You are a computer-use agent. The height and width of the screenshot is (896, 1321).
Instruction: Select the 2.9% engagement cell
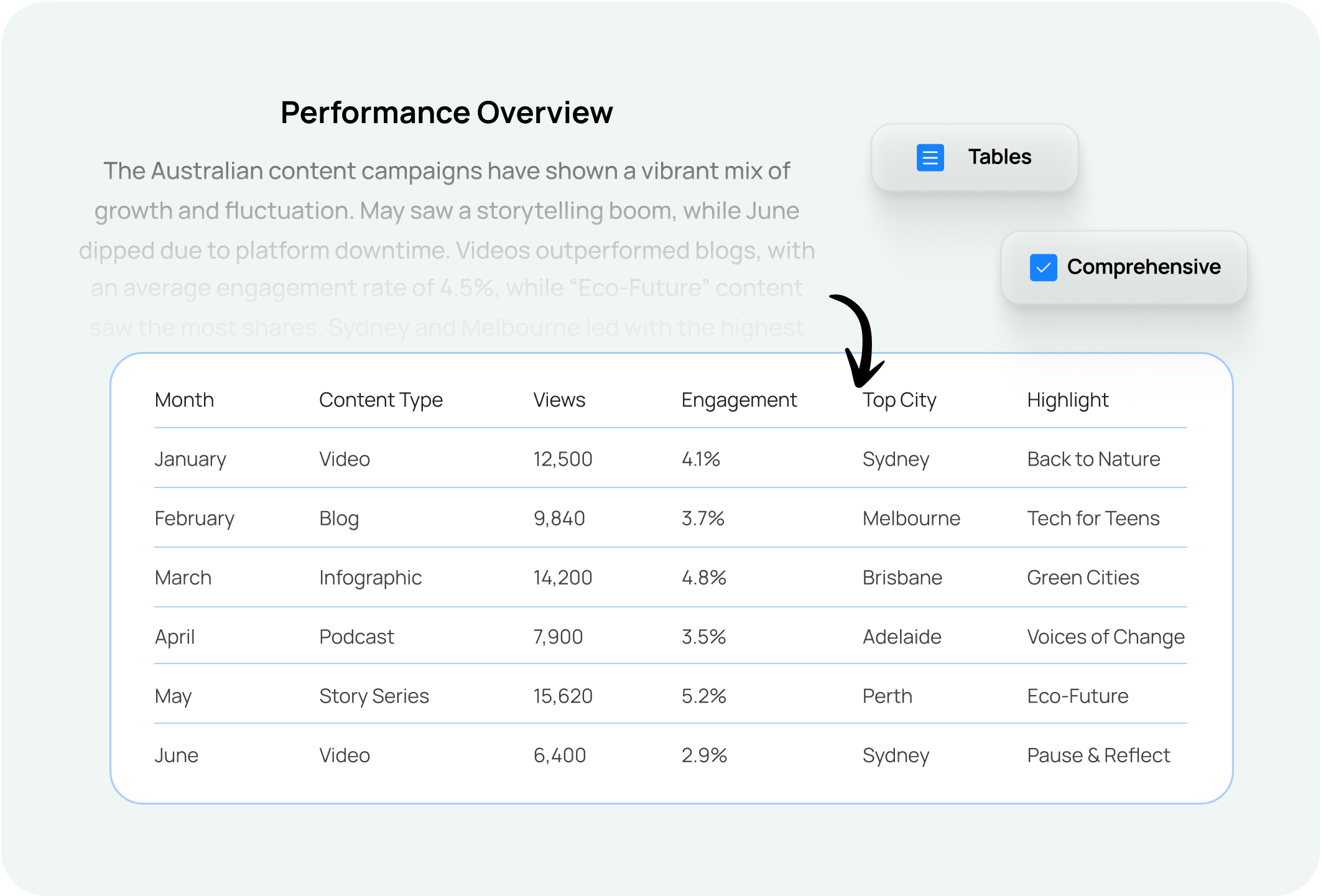[704, 755]
